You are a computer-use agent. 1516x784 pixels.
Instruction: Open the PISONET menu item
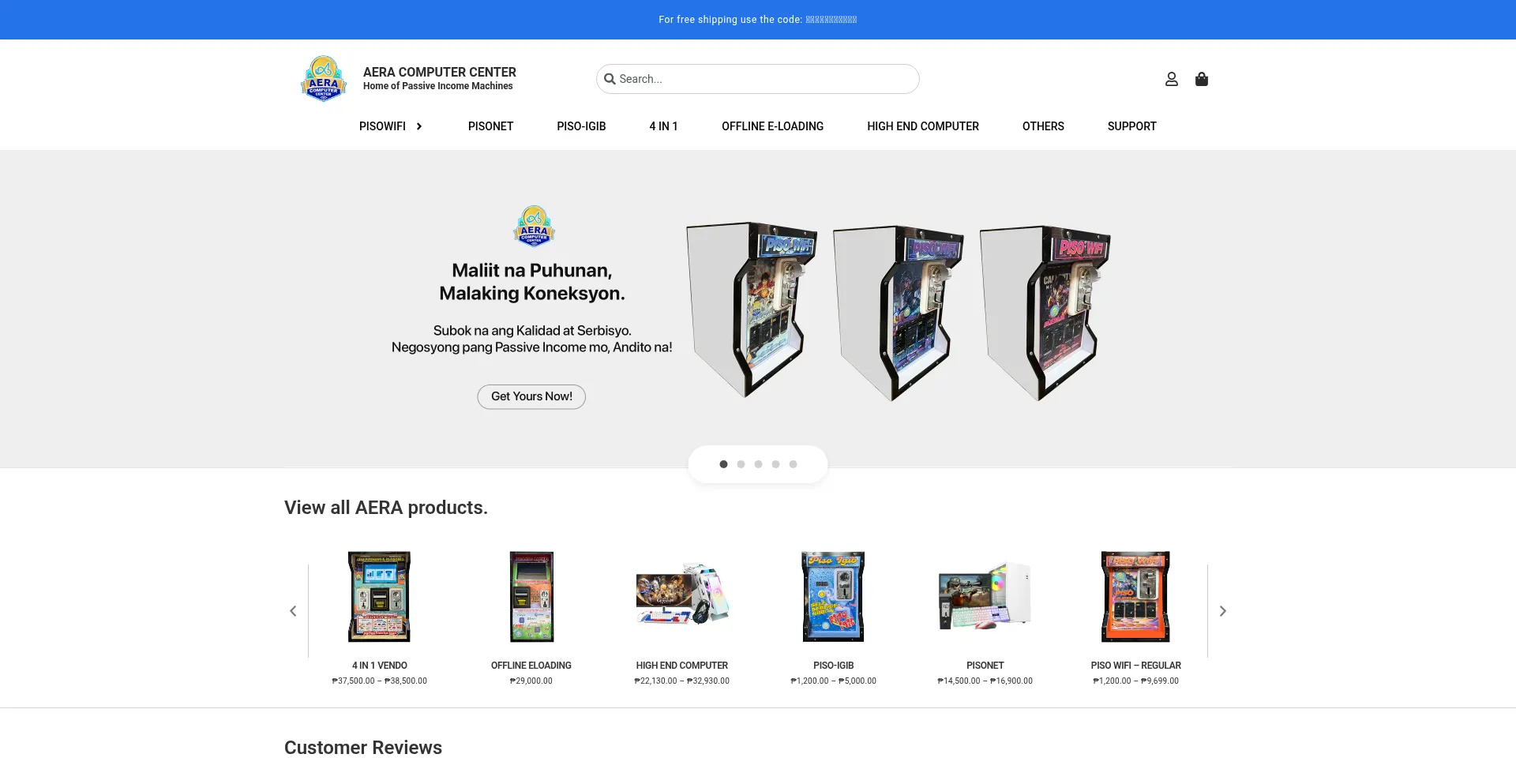pyautogui.click(x=490, y=126)
